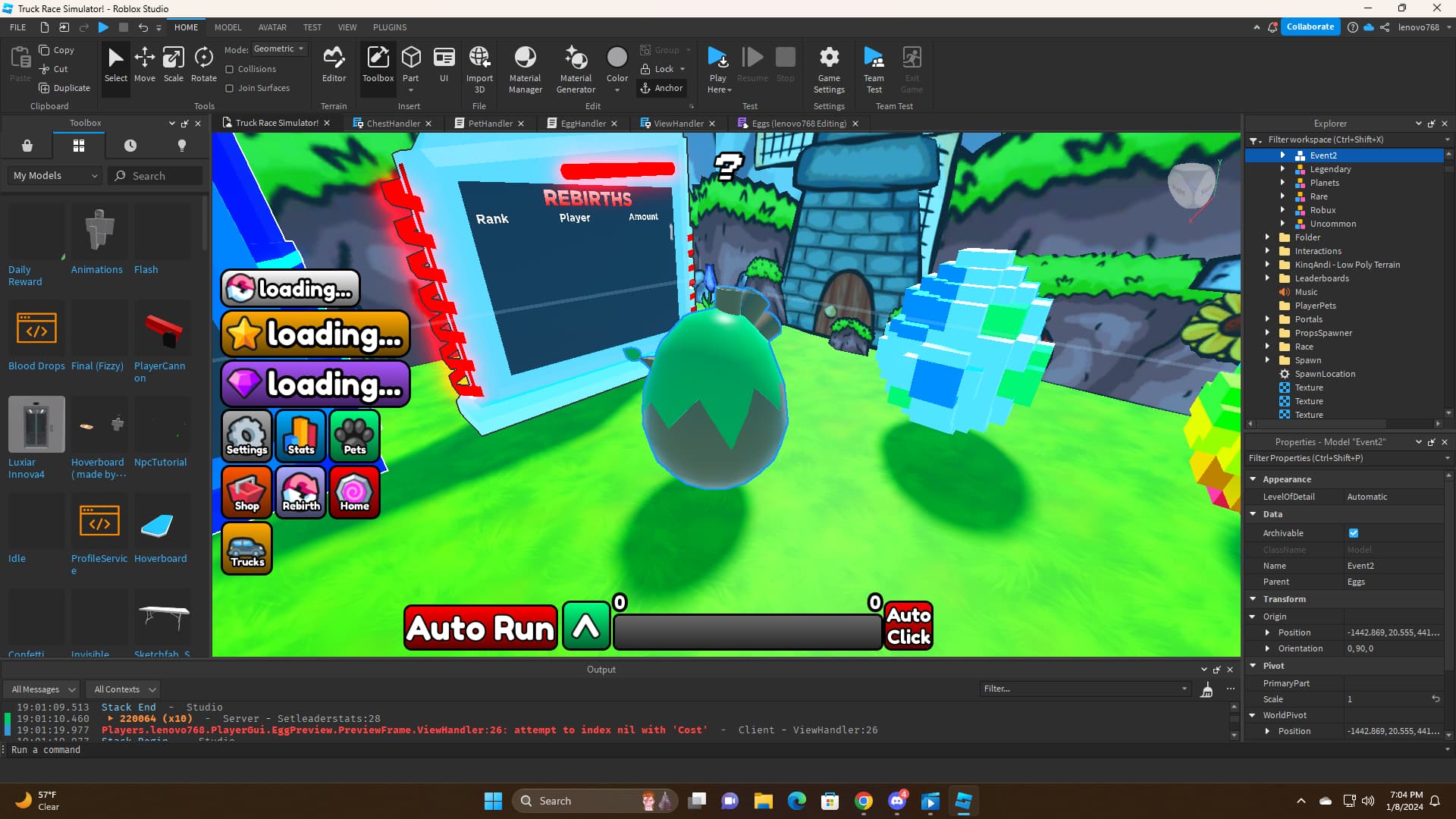Select the Rotate tool
1456x819 pixels.
tap(203, 68)
